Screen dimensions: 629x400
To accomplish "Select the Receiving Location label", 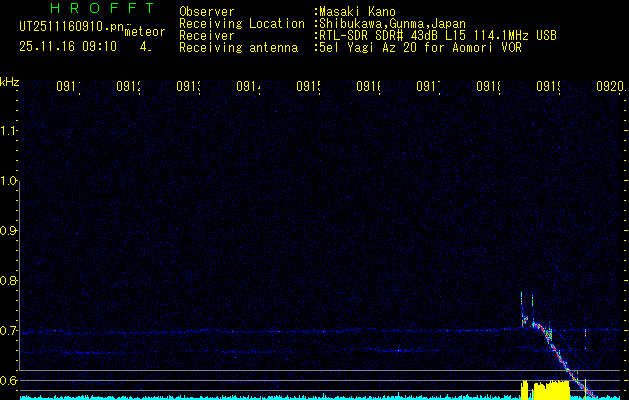I will [x=241, y=23].
